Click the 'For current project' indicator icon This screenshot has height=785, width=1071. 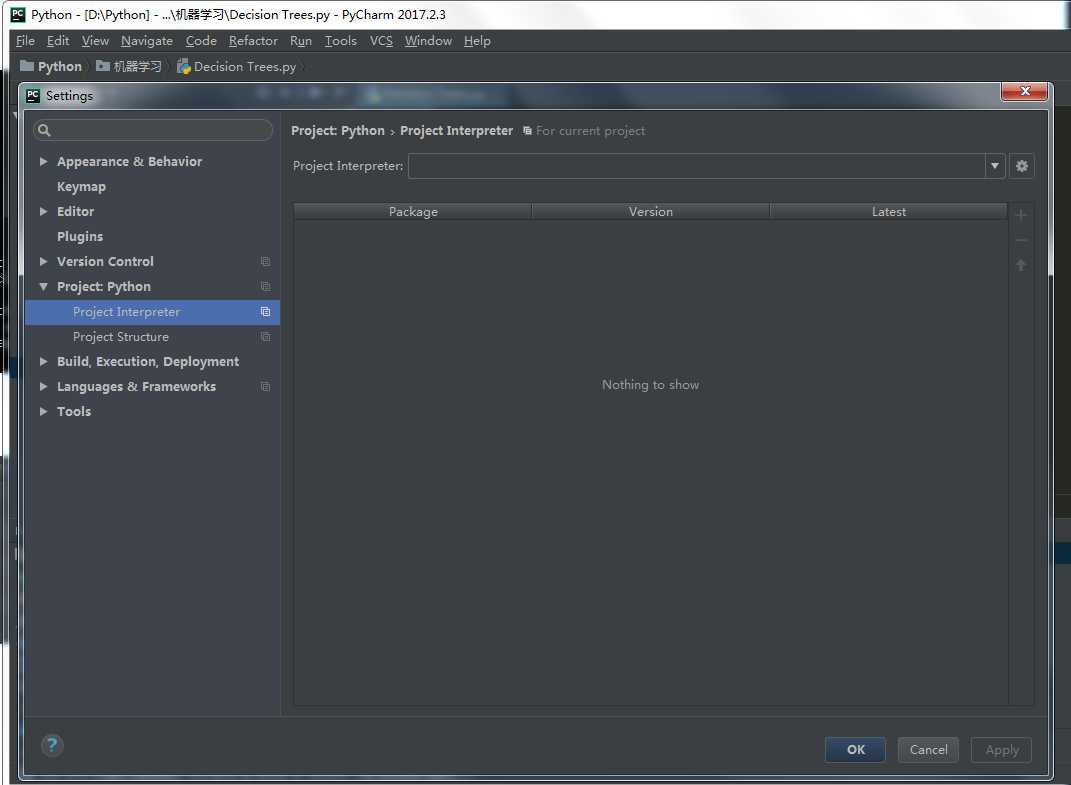(527, 130)
